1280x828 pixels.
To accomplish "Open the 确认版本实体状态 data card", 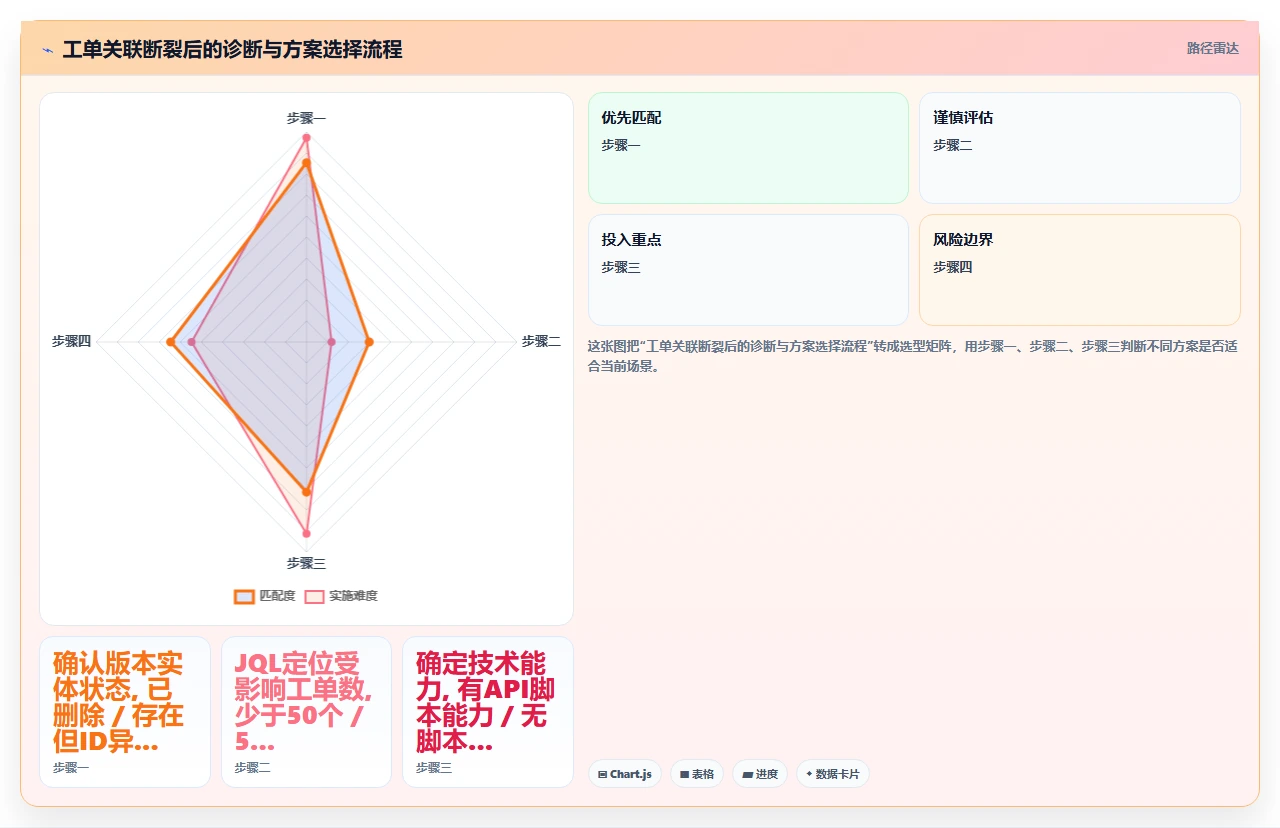I will [x=125, y=712].
